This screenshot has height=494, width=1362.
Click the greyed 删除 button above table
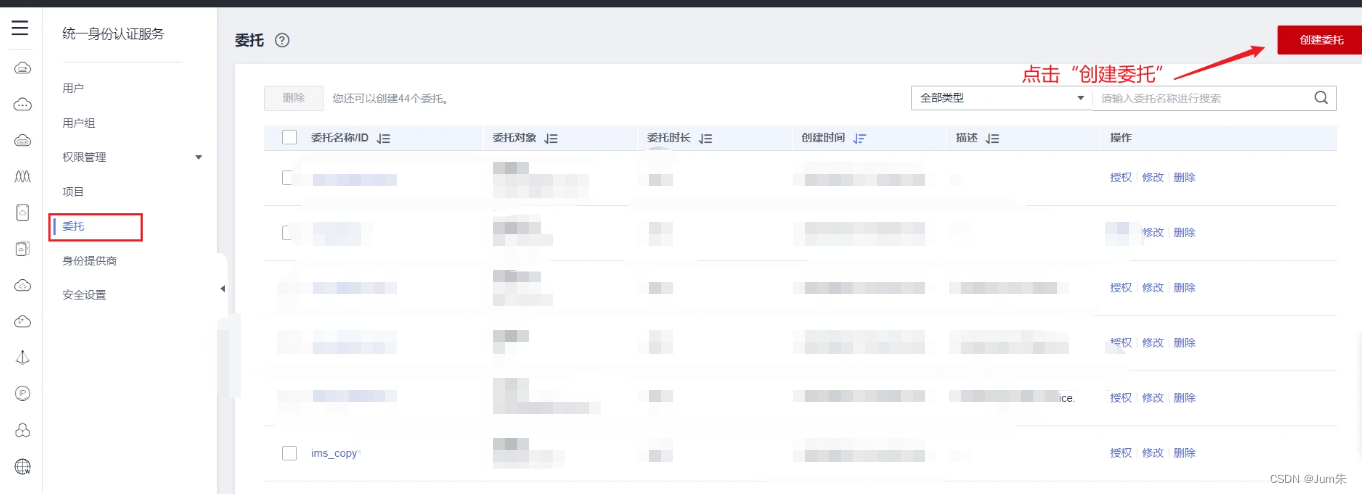click(294, 98)
